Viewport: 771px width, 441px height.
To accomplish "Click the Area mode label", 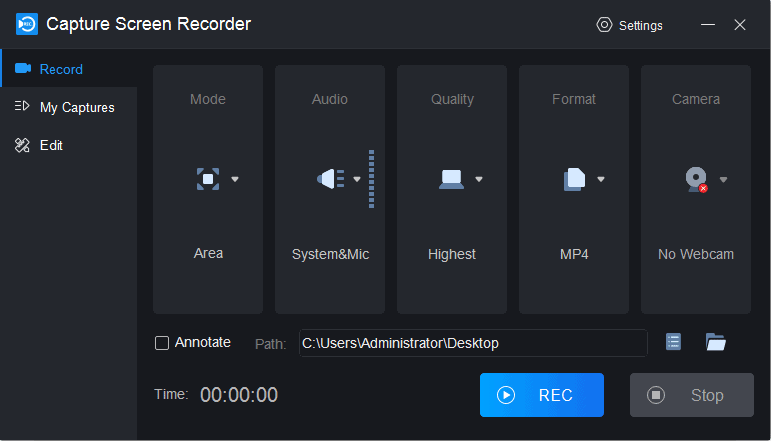I will click(208, 253).
